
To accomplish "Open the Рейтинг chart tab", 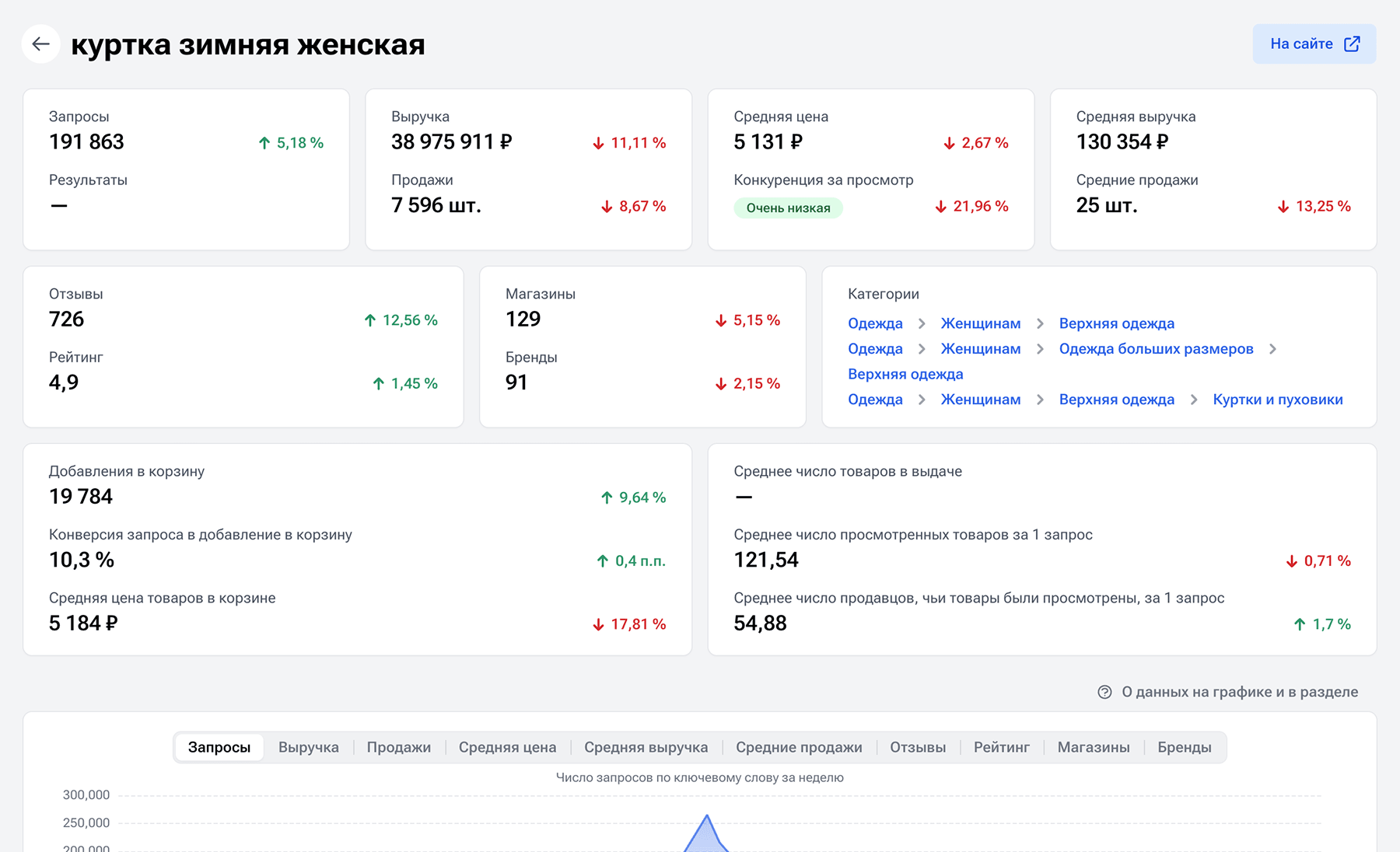I will click(1001, 747).
